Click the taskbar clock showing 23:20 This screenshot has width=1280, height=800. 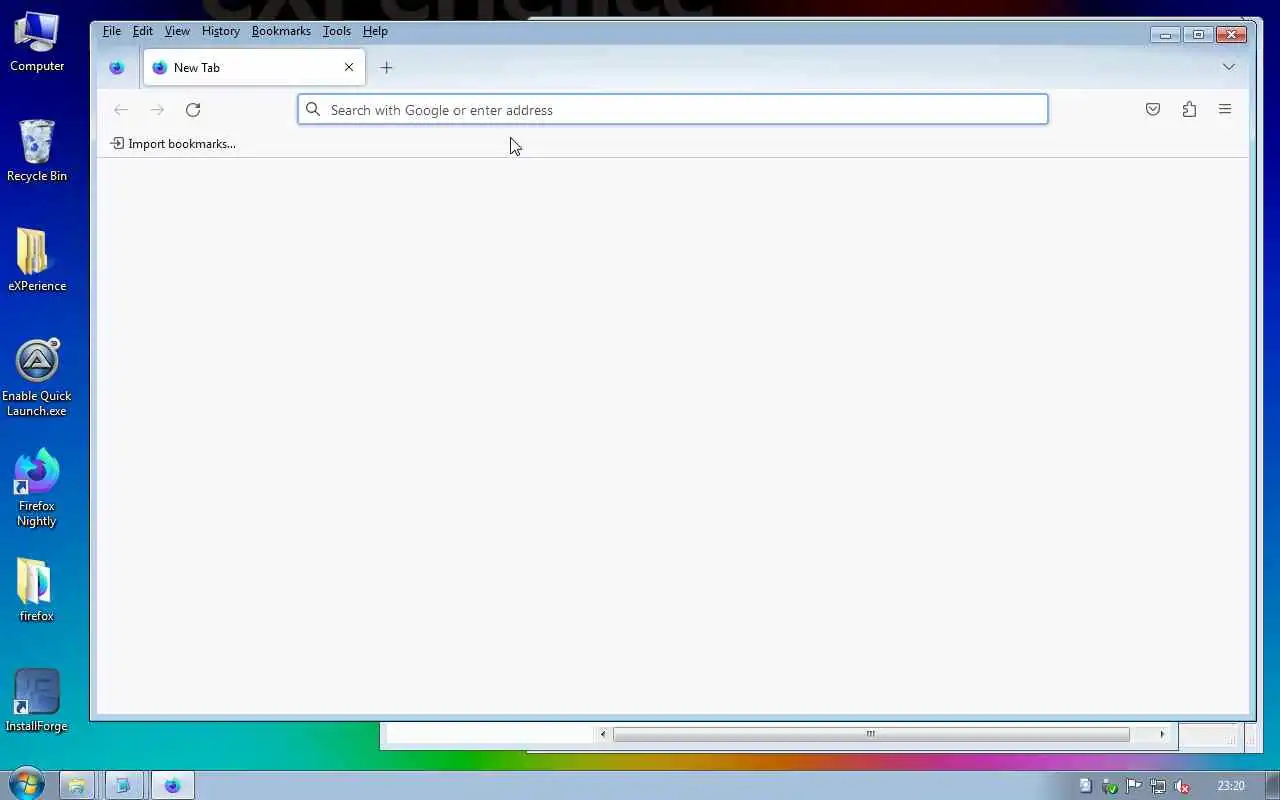[1231, 786]
